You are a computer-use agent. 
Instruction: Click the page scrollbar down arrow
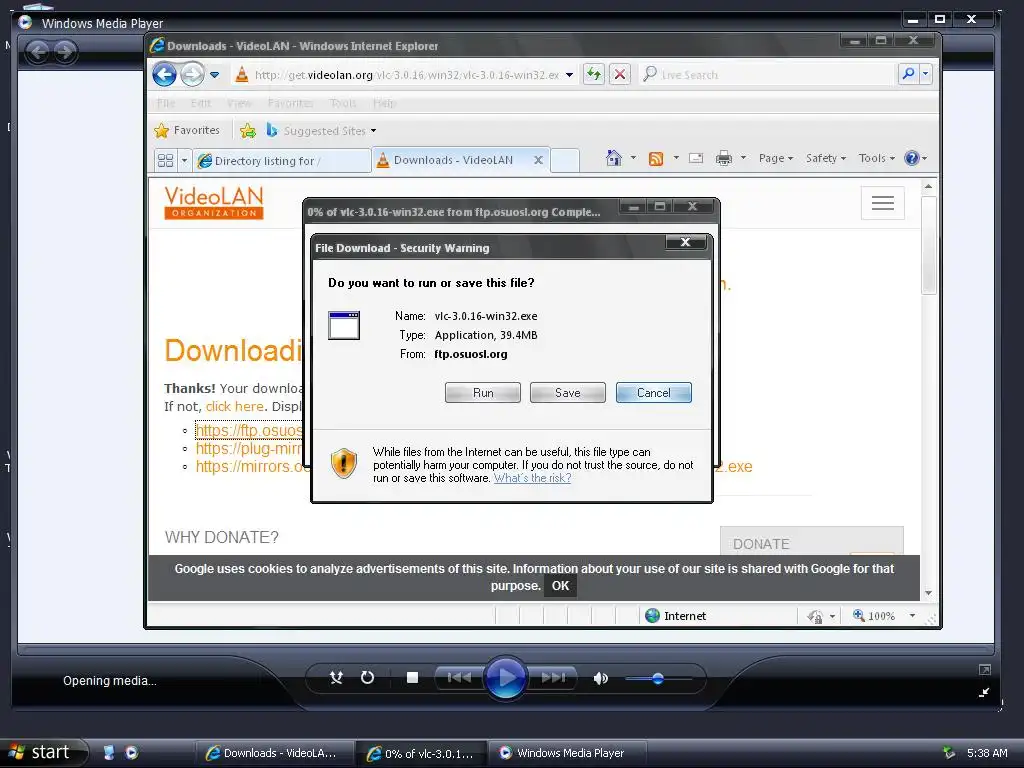coord(929,593)
